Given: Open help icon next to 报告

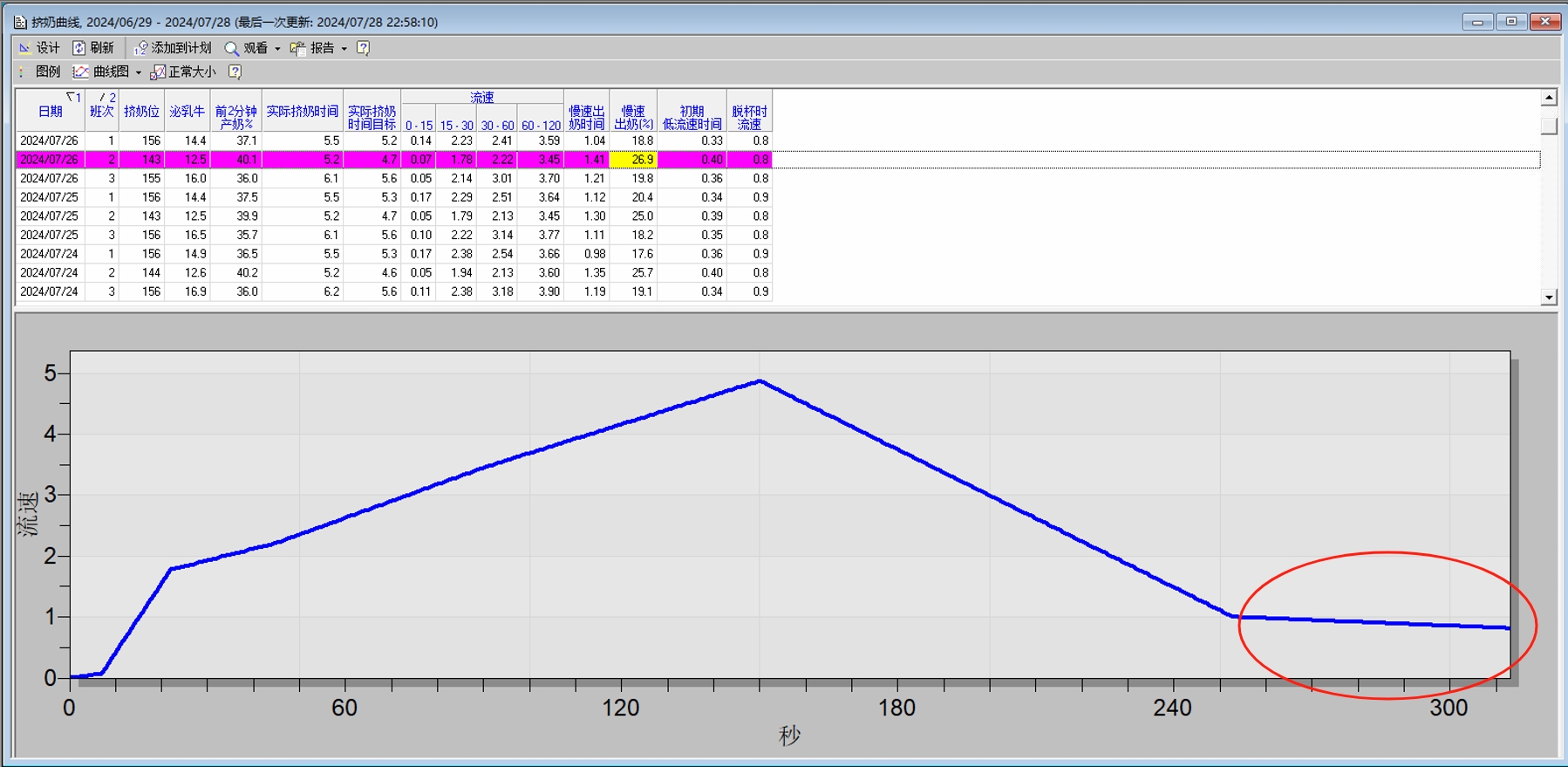Looking at the screenshot, I should (x=364, y=48).
